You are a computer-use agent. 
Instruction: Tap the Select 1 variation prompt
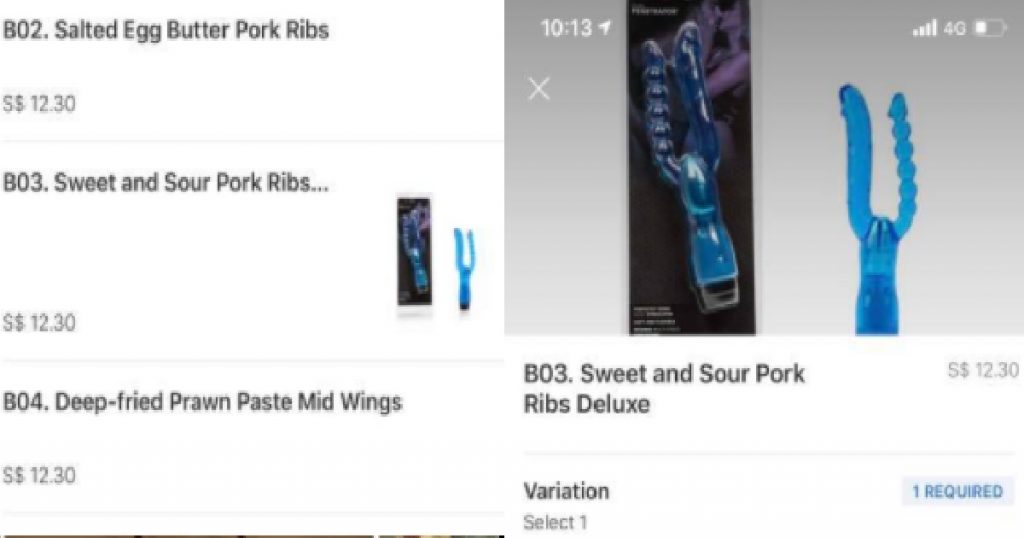point(555,522)
